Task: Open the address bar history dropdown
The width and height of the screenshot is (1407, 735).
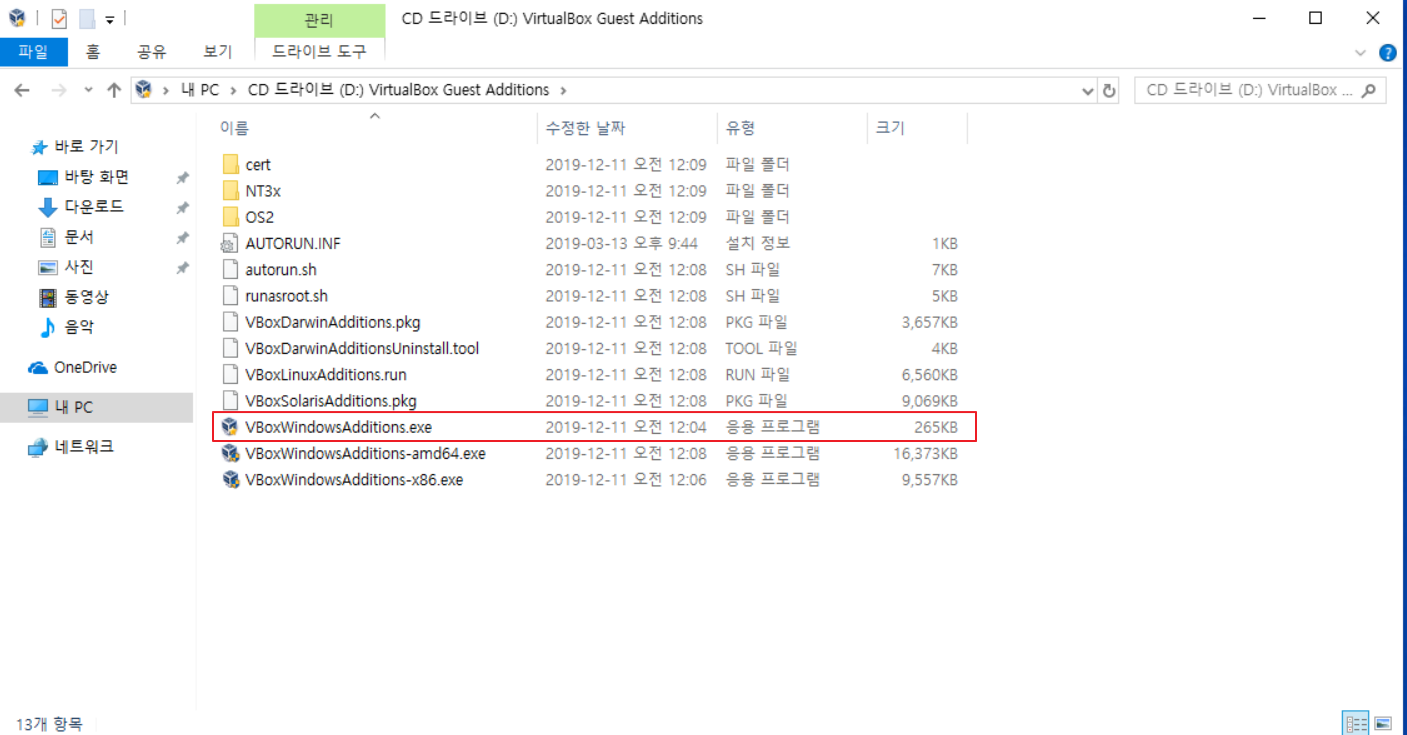Action: click(x=1088, y=90)
